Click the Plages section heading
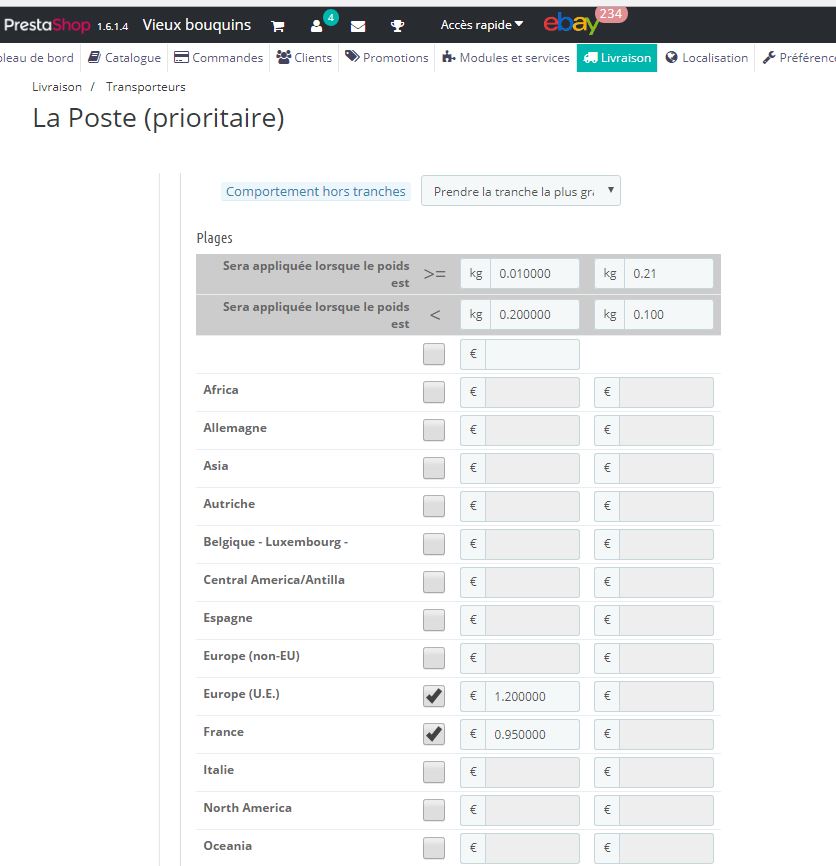The image size is (836, 866). 214,238
